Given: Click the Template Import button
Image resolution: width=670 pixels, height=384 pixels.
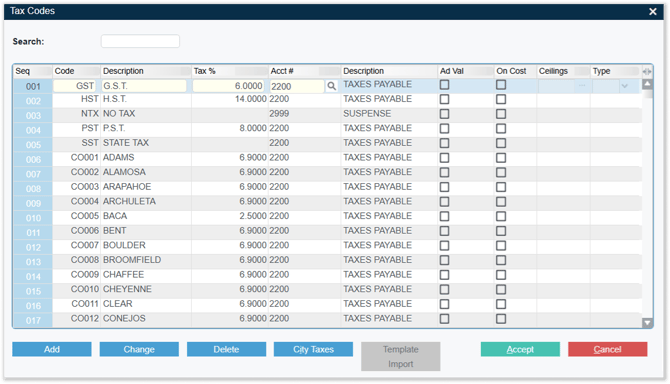Looking at the screenshot, I should (400, 356).
